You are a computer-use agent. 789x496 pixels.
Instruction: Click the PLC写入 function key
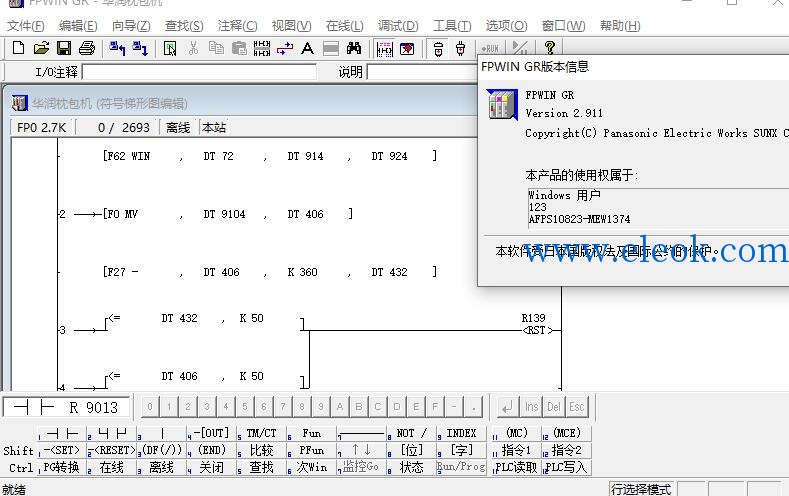(566, 467)
